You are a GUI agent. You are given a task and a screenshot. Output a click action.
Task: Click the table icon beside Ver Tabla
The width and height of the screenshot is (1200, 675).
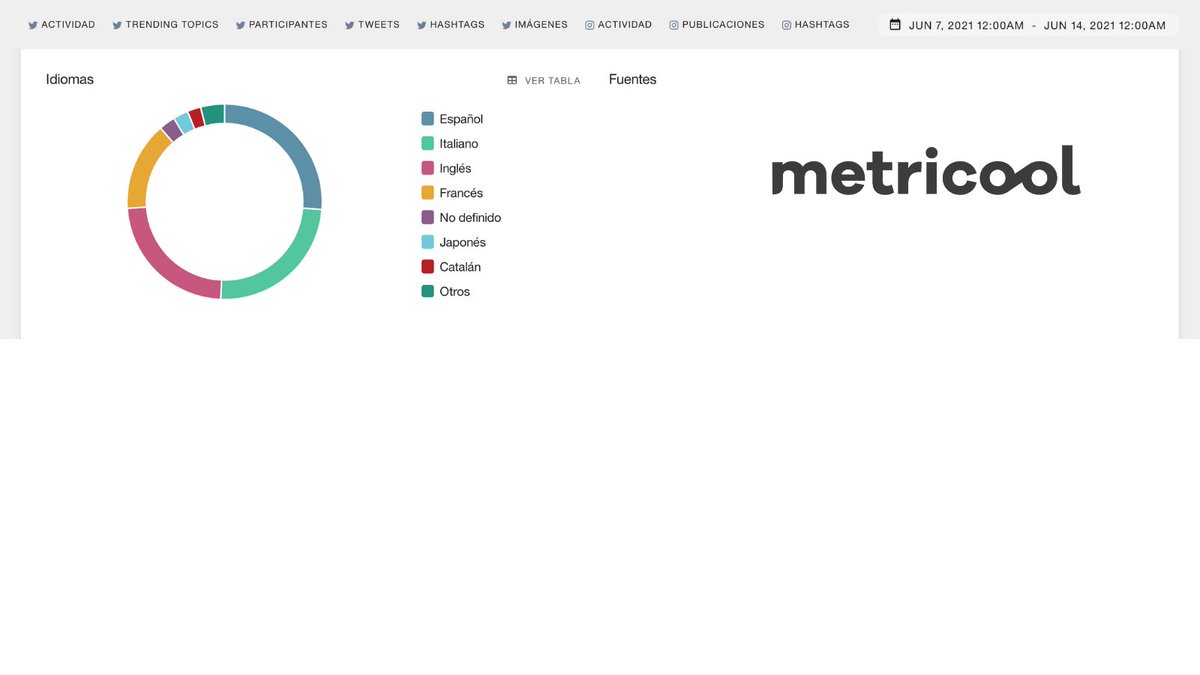coord(512,81)
